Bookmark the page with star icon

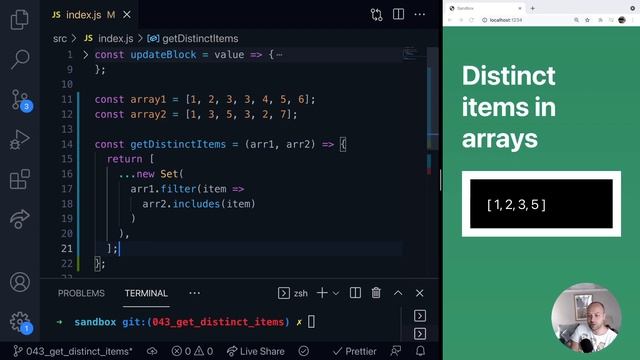tap(587, 20)
